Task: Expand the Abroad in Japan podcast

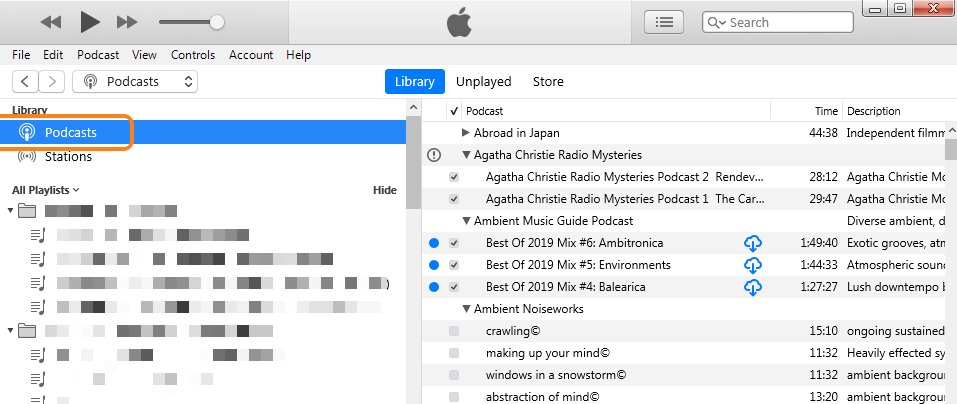Action: click(466, 132)
